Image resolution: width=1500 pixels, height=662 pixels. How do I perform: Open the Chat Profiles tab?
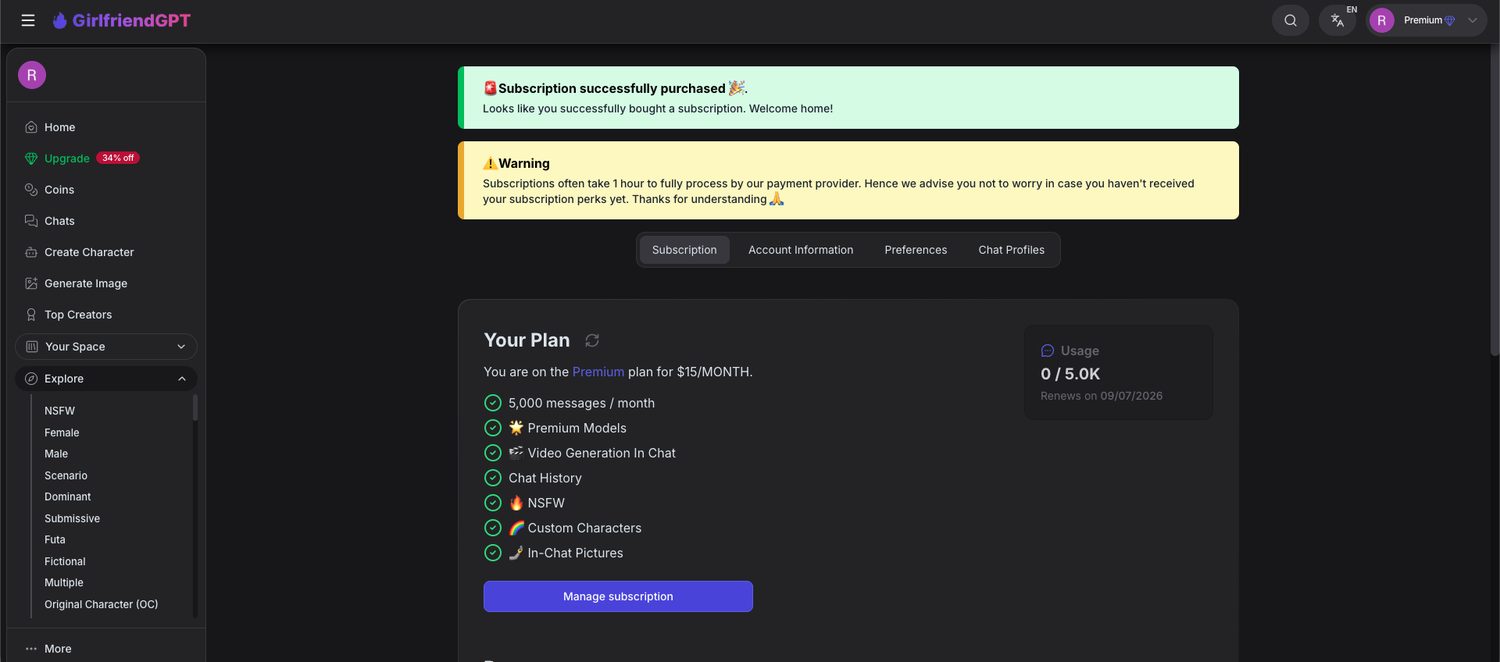pos(1011,250)
